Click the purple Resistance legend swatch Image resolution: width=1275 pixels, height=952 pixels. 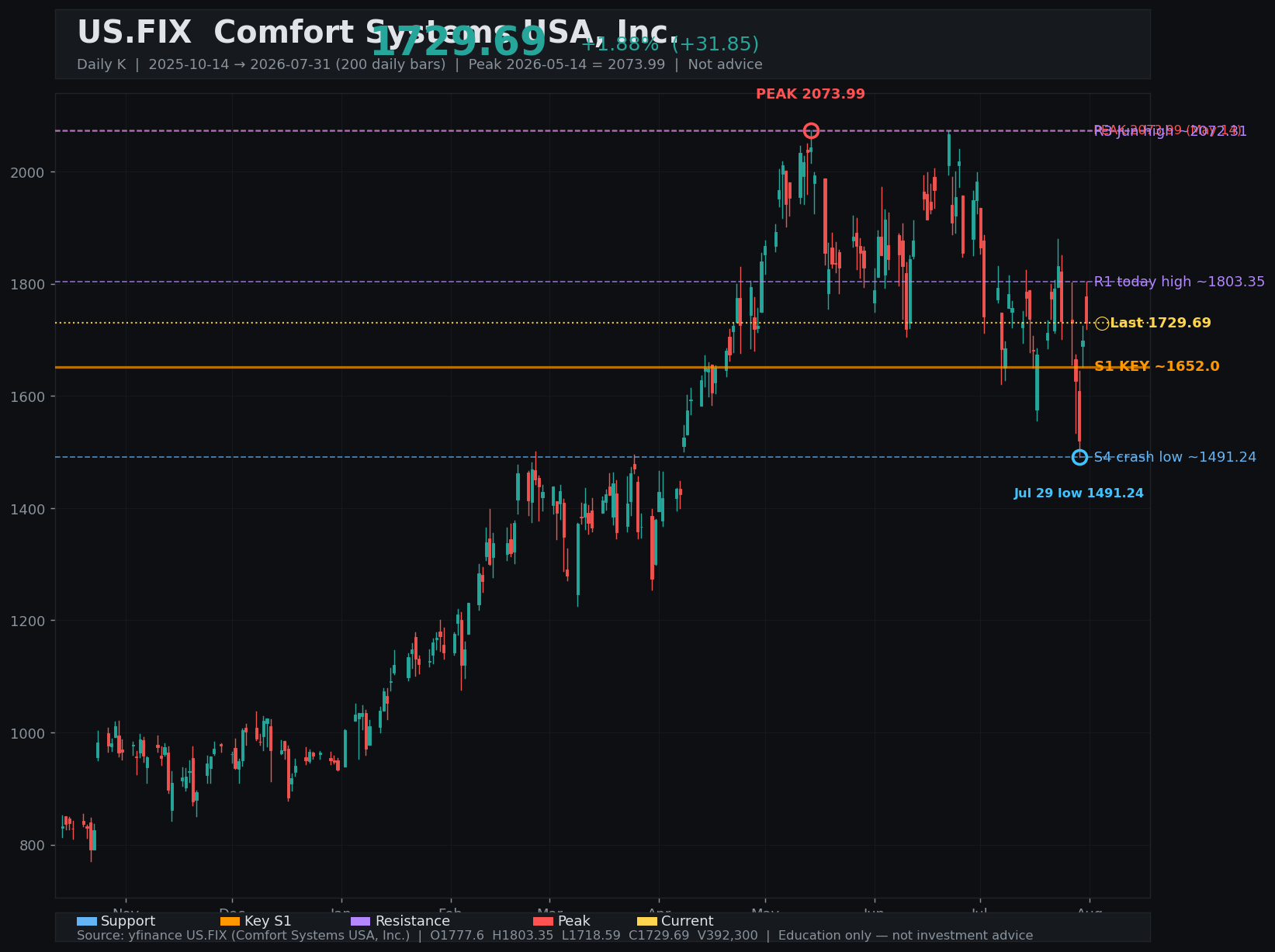click(x=361, y=922)
